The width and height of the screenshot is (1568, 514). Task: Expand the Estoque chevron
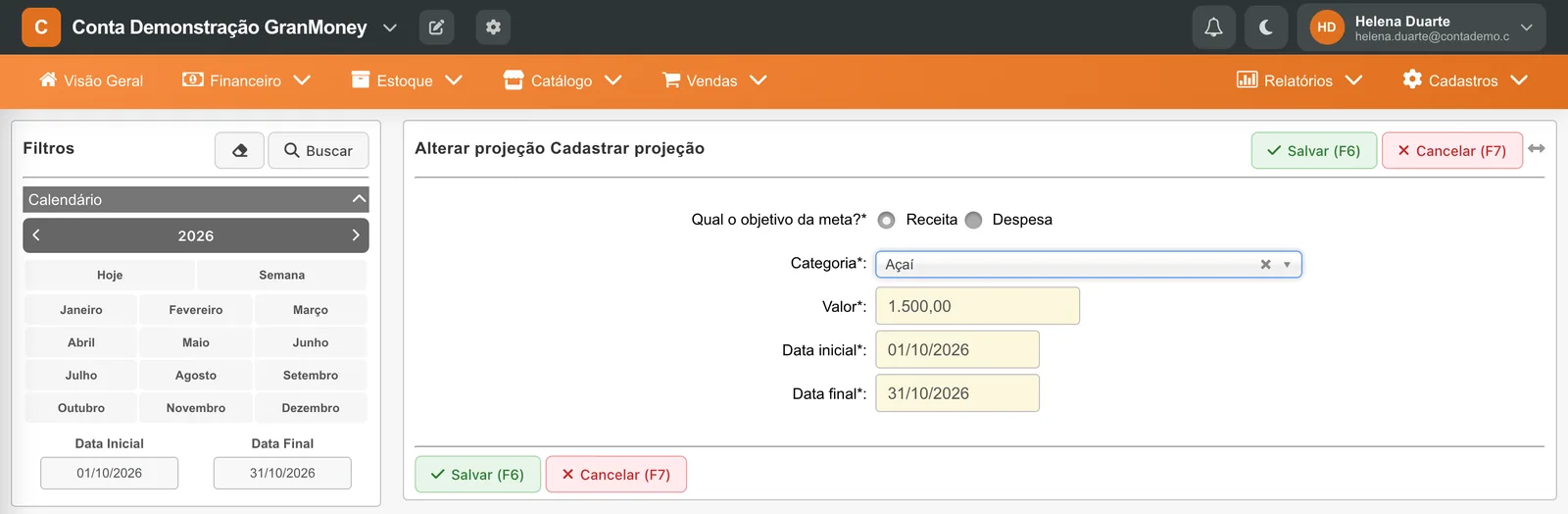[454, 80]
